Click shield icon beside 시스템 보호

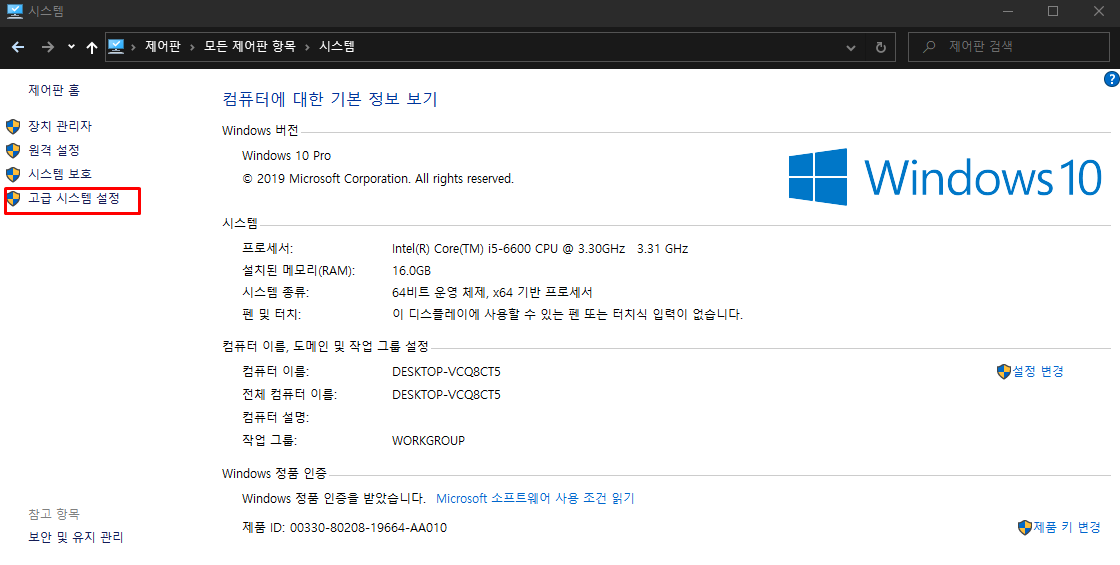point(13,175)
